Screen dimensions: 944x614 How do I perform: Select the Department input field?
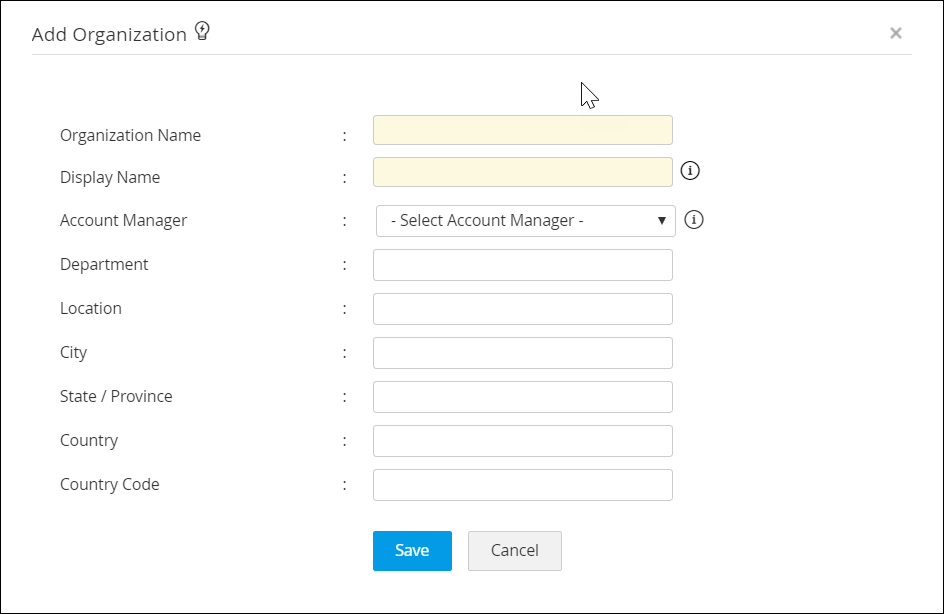pos(522,265)
